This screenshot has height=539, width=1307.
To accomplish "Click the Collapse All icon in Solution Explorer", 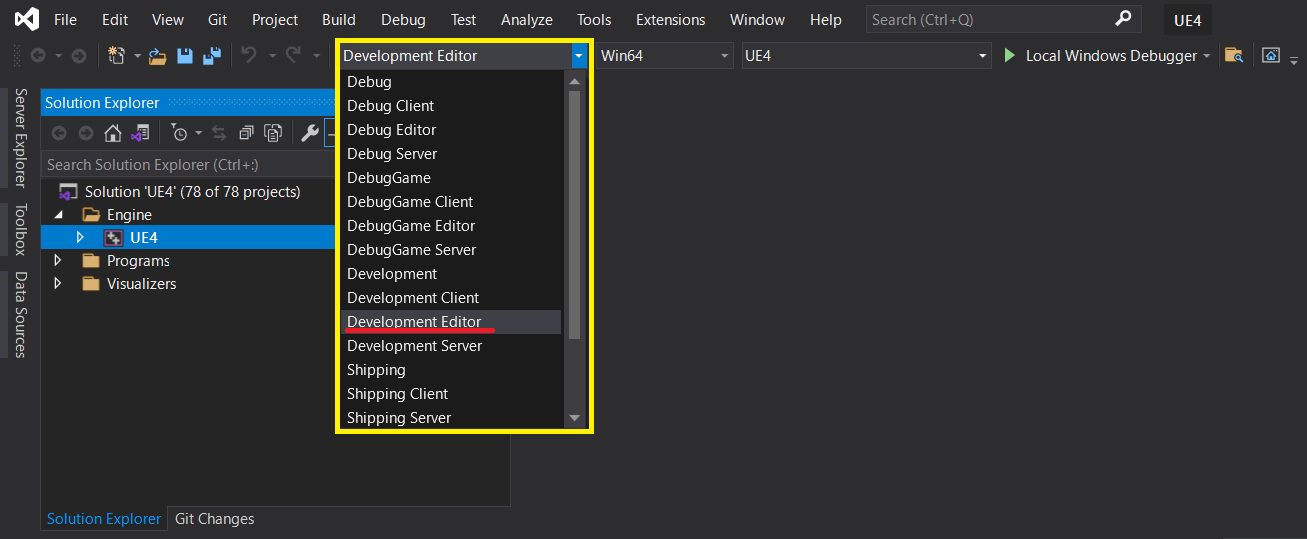I will (x=246, y=133).
